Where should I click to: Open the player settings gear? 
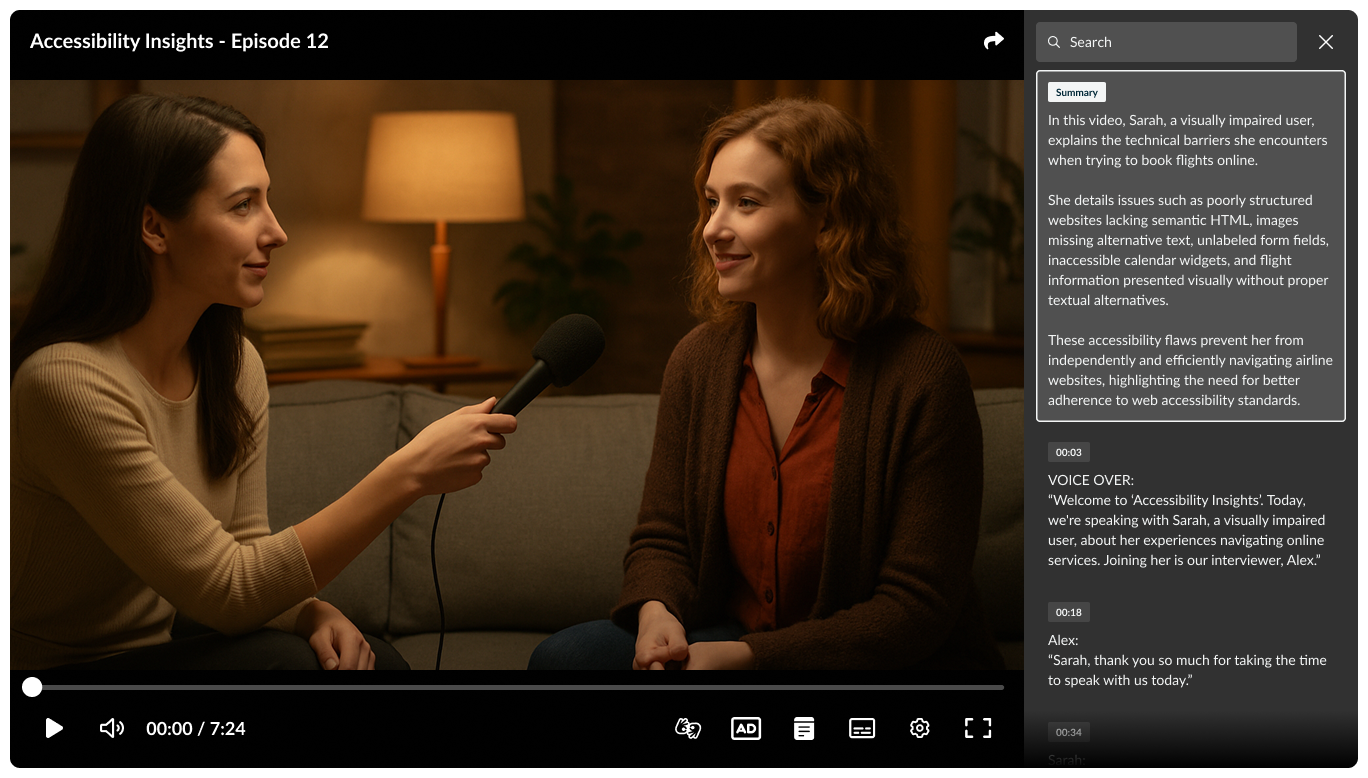tap(920, 728)
